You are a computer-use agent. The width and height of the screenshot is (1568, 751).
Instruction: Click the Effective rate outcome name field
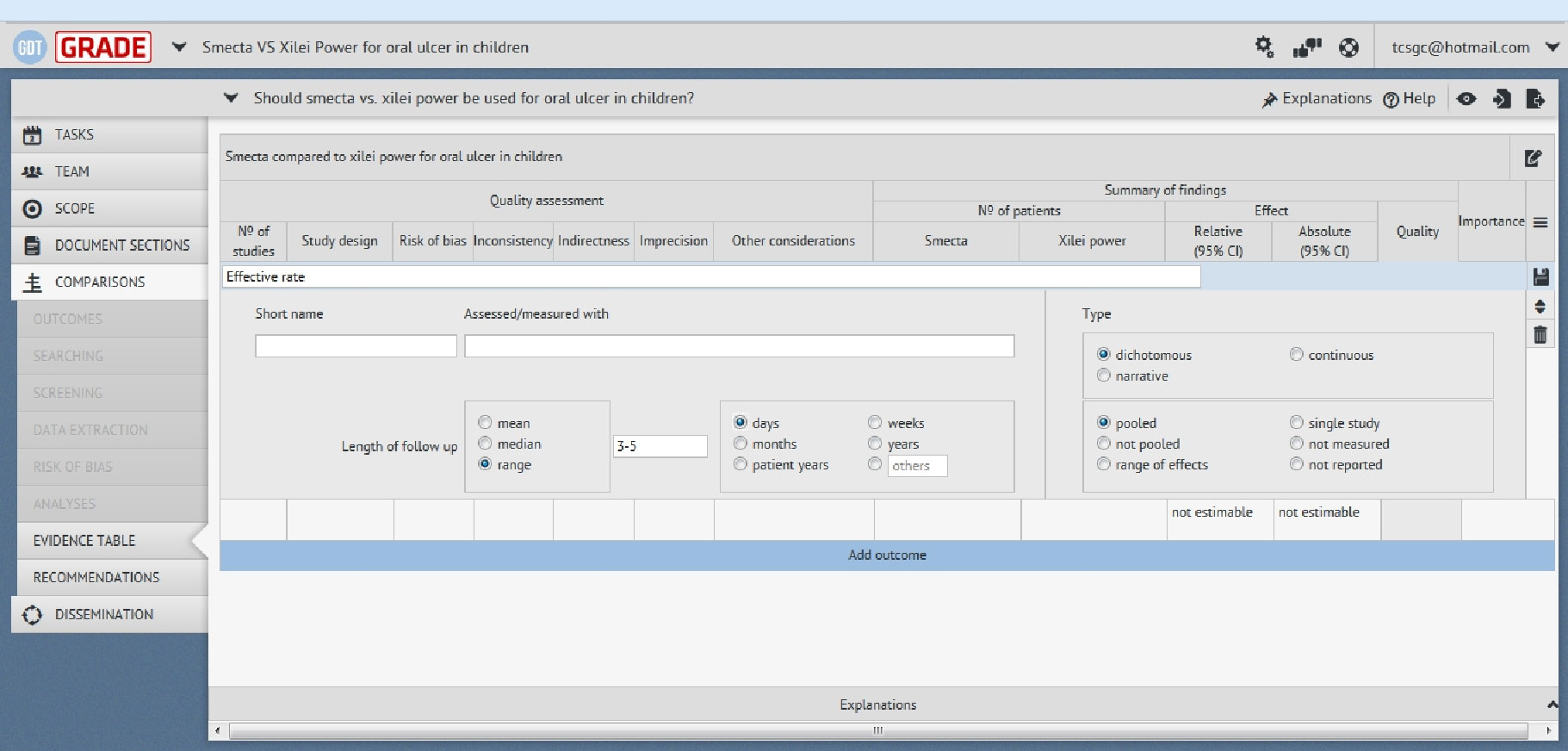[x=711, y=276]
